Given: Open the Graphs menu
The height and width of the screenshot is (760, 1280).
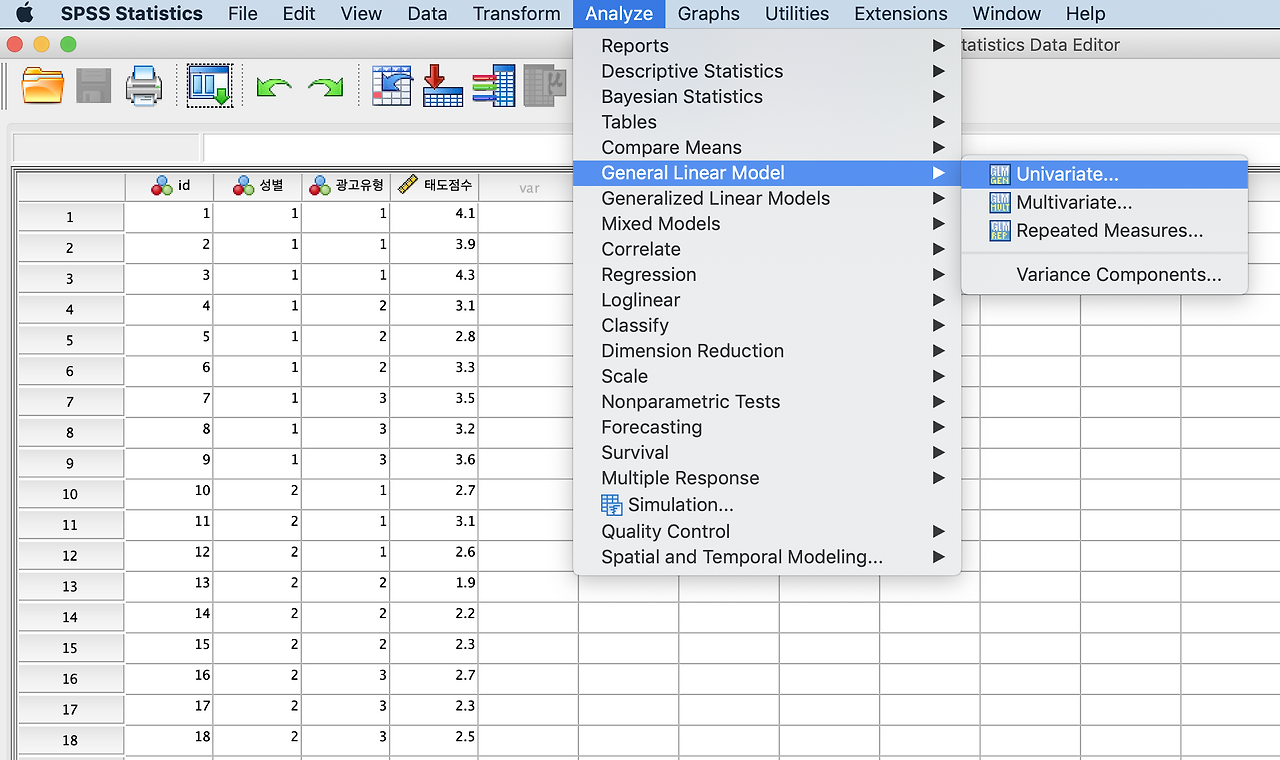Looking at the screenshot, I should (x=709, y=13).
